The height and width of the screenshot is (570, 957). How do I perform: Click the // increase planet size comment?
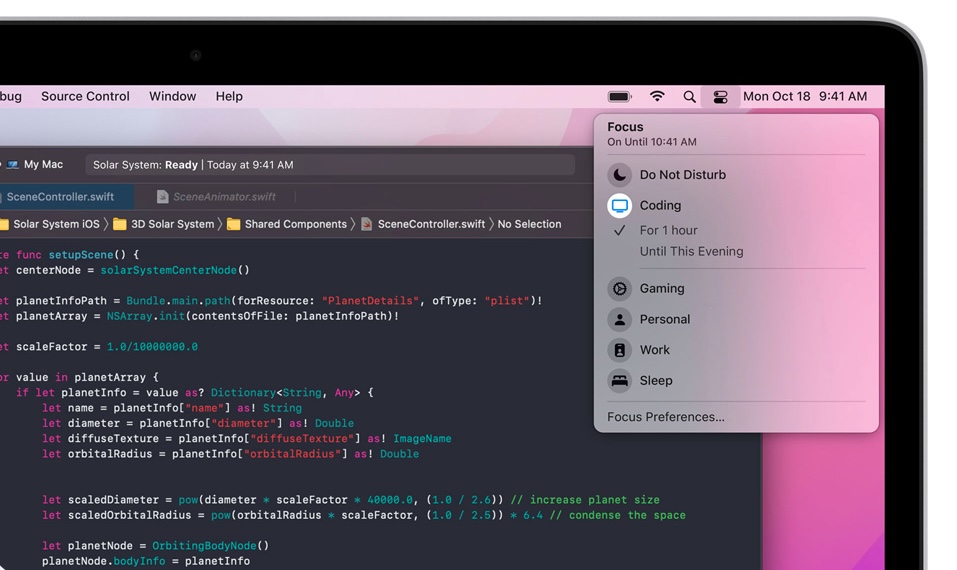point(585,500)
